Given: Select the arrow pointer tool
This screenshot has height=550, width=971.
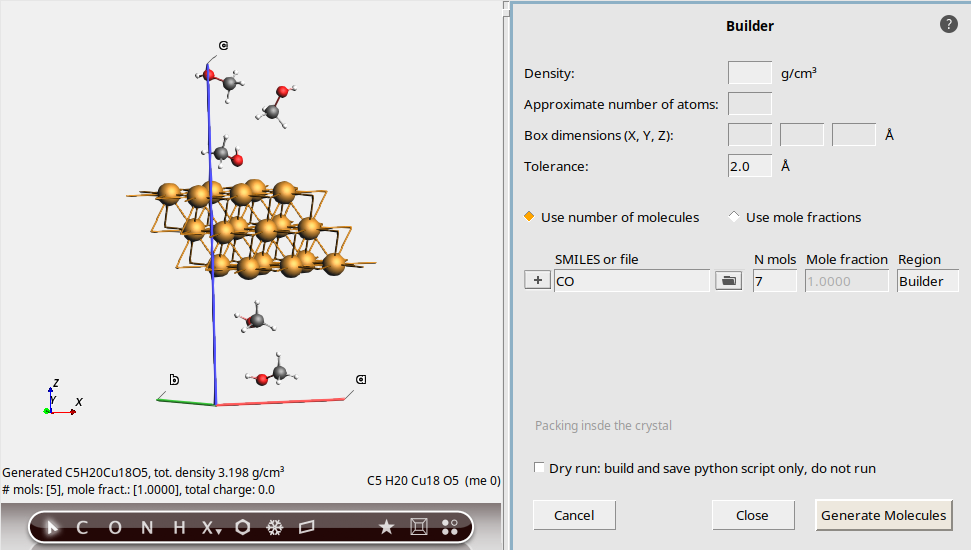Looking at the screenshot, I should click(x=53, y=528).
